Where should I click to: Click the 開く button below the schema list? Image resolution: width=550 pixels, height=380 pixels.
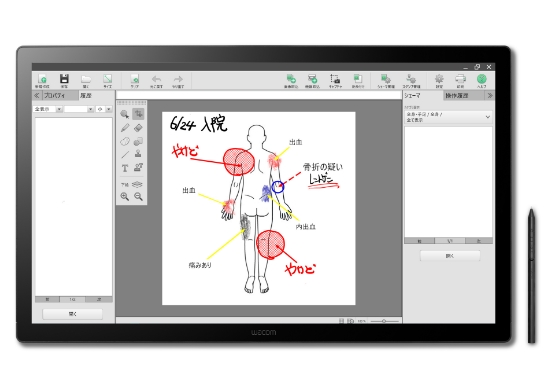pos(450,256)
